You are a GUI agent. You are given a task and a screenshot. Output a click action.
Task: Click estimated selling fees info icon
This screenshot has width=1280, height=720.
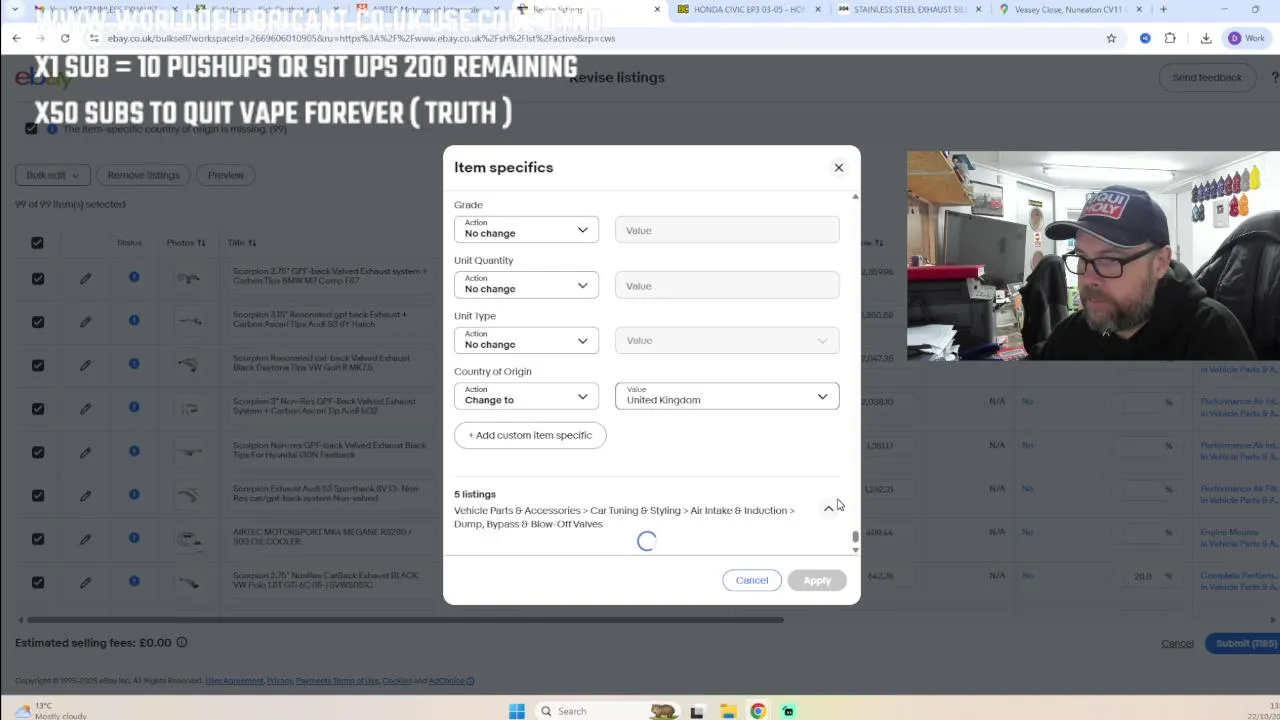coord(182,642)
